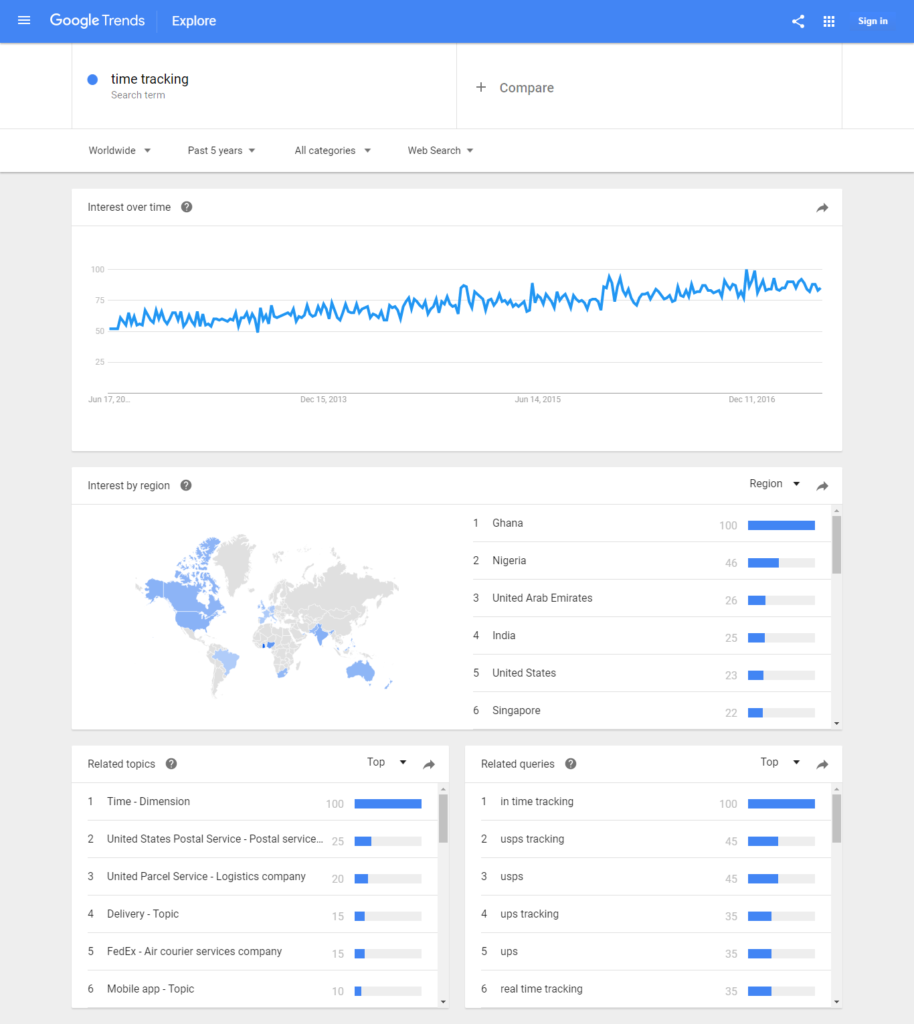The image size is (914, 1024).
Task: Click the Google Trends logo
Action: [x=97, y=21]
